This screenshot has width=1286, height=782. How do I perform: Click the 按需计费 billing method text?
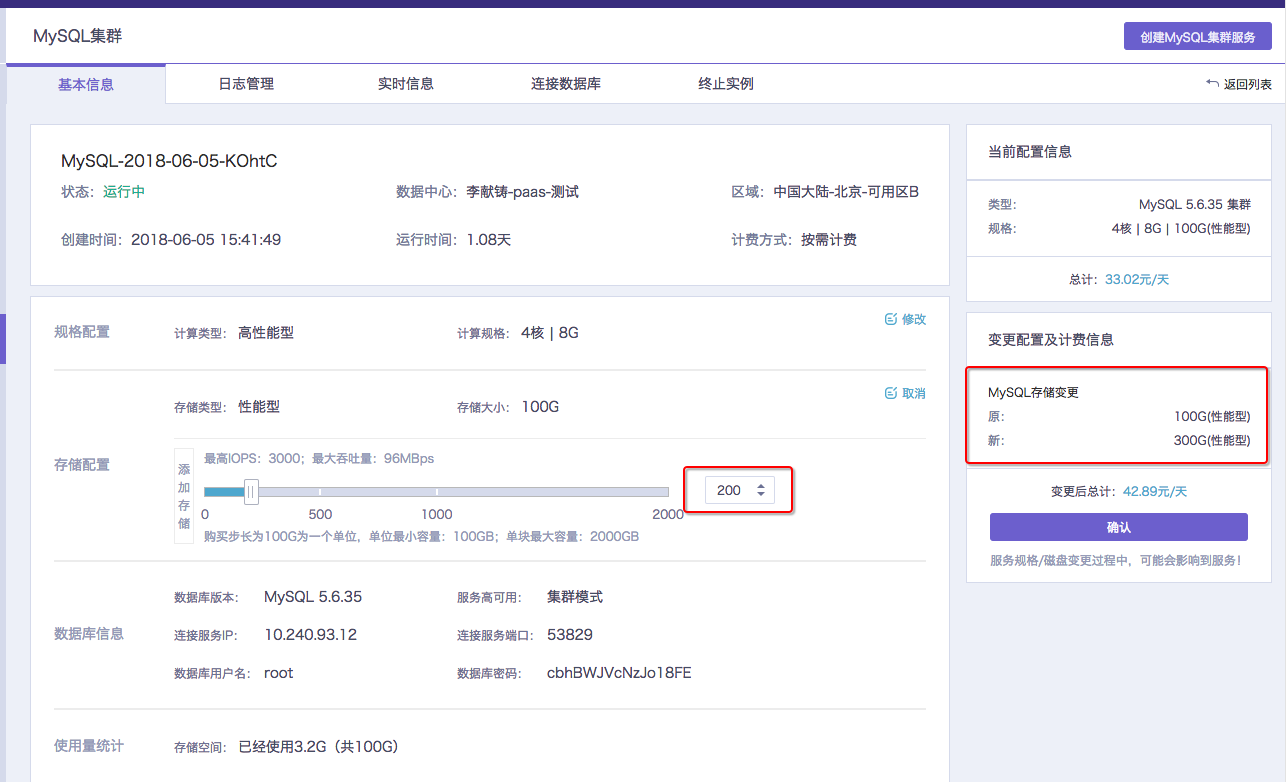[829, 240]
